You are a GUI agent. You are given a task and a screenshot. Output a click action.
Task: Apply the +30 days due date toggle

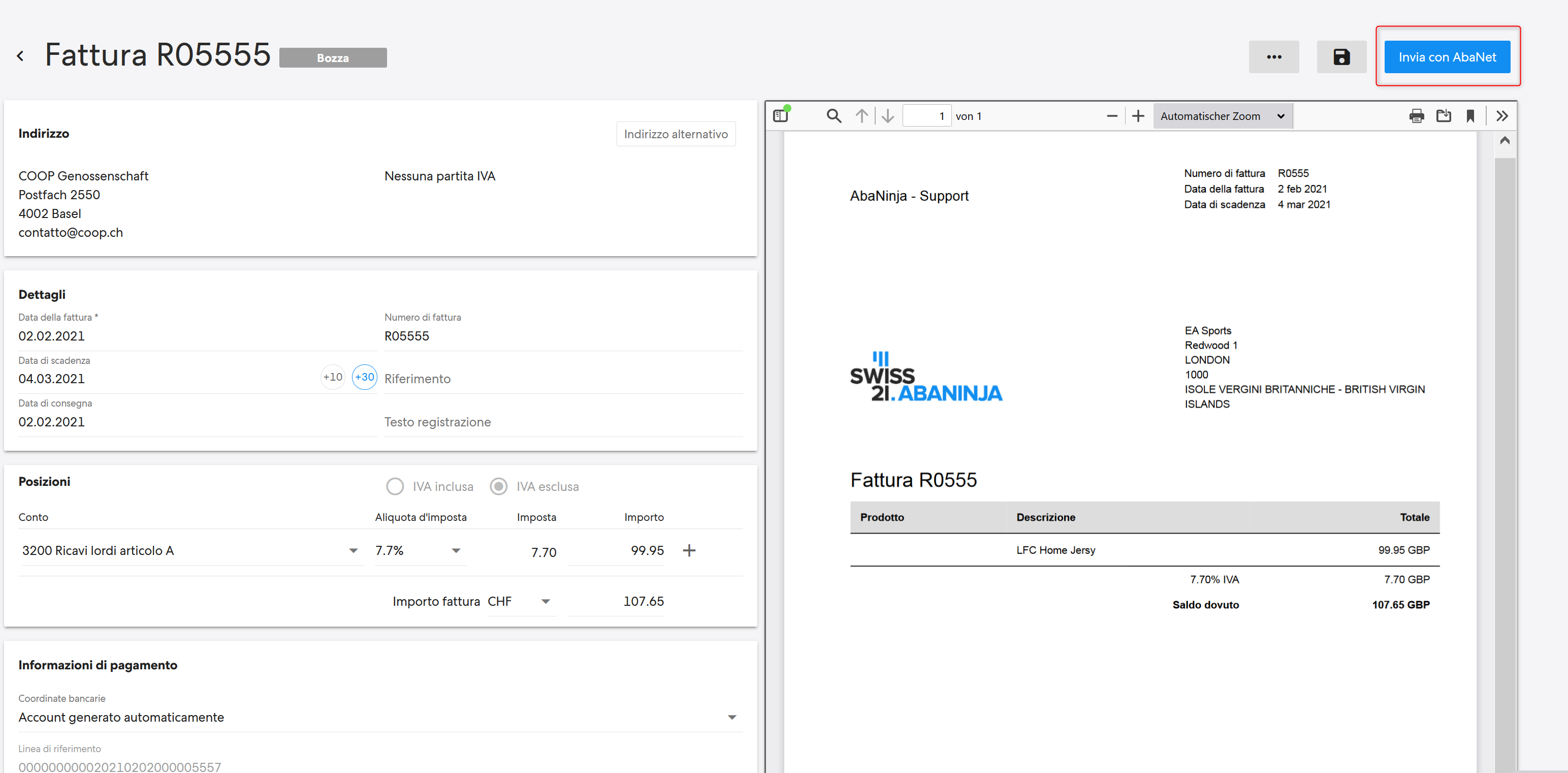click(x=364, y=377)
